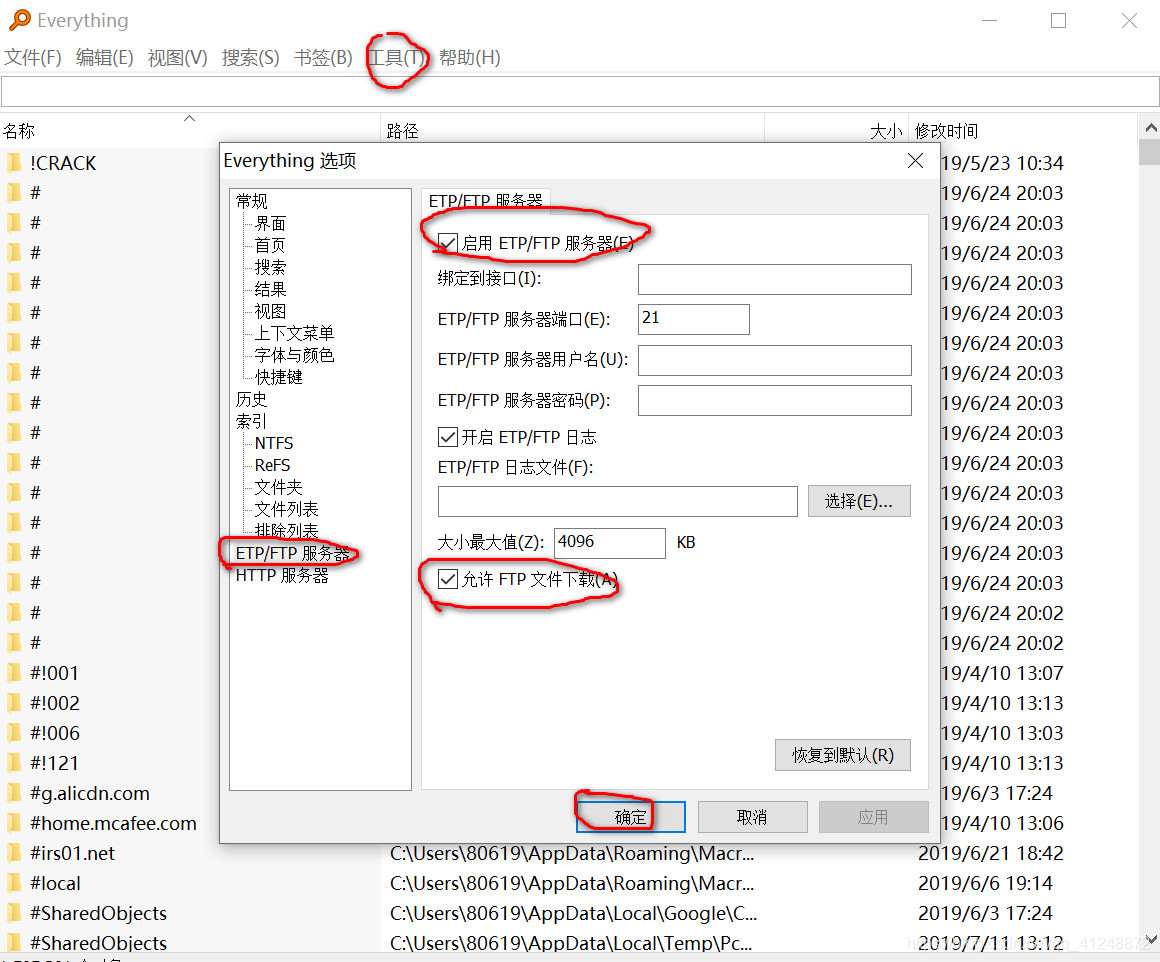Viewport: 1160px width, 962px height.
Task: Open the 工具(T) menu
Action: [397, 58]
